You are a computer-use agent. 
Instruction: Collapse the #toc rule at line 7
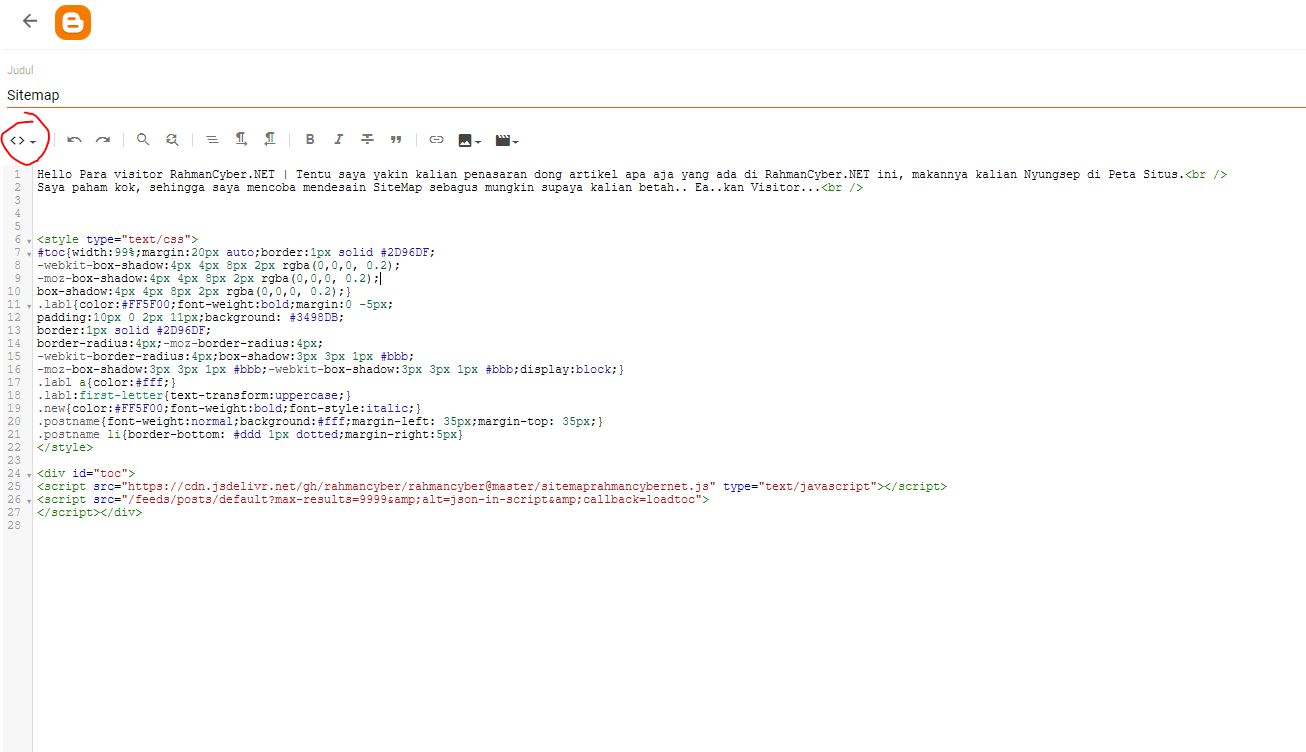(x=29, y=253)
